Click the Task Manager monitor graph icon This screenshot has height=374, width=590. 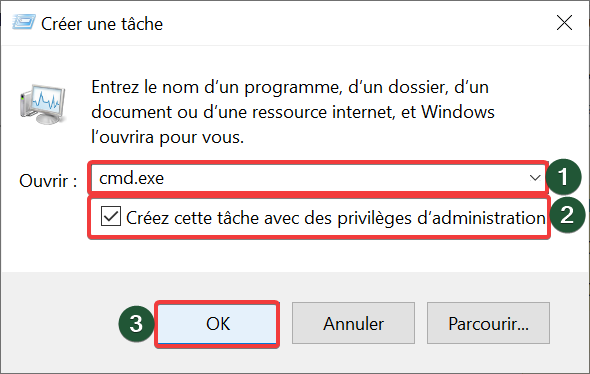43,104
